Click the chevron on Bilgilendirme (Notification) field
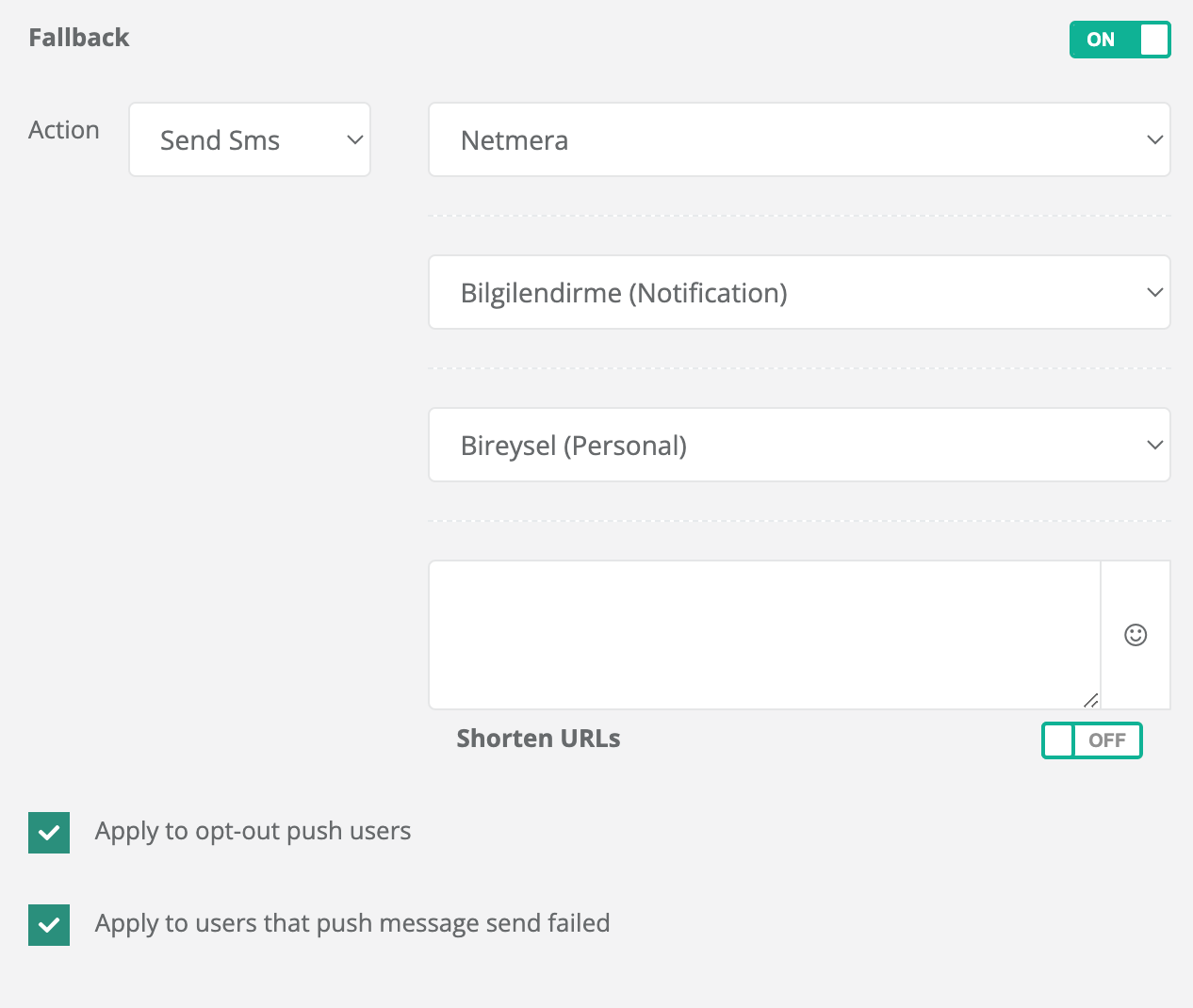 click(x=1154, y=293)
